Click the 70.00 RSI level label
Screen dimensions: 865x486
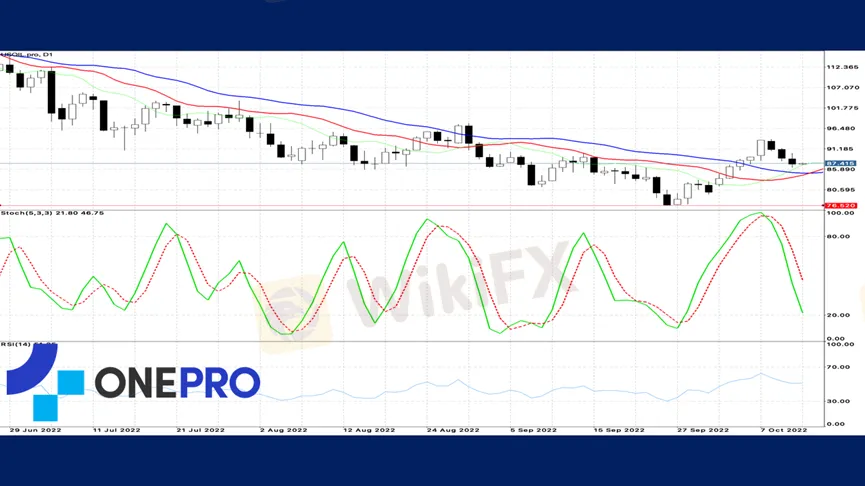click(838, 367)
